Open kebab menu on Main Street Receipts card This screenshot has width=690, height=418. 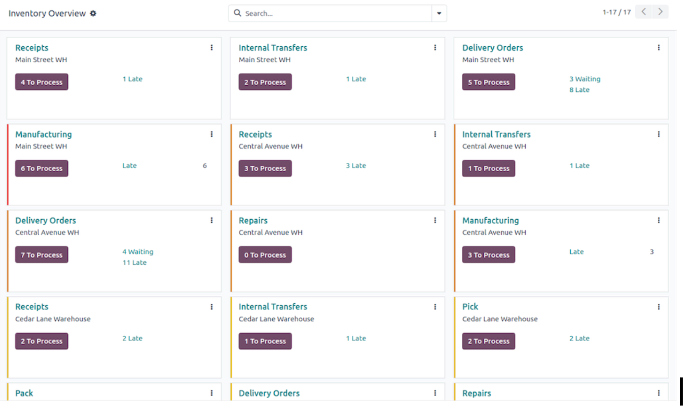(x=211, y=48)
